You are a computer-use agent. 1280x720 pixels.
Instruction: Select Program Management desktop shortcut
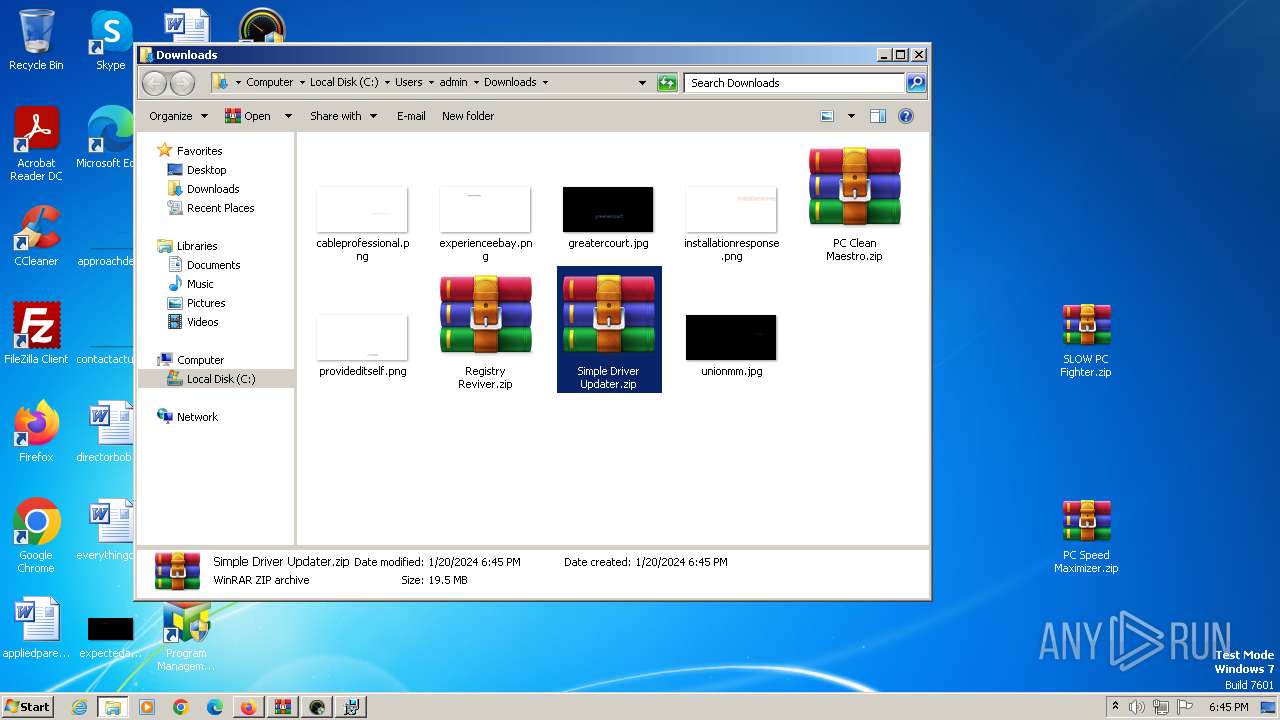pyautogui.click(x=186, y=636)
